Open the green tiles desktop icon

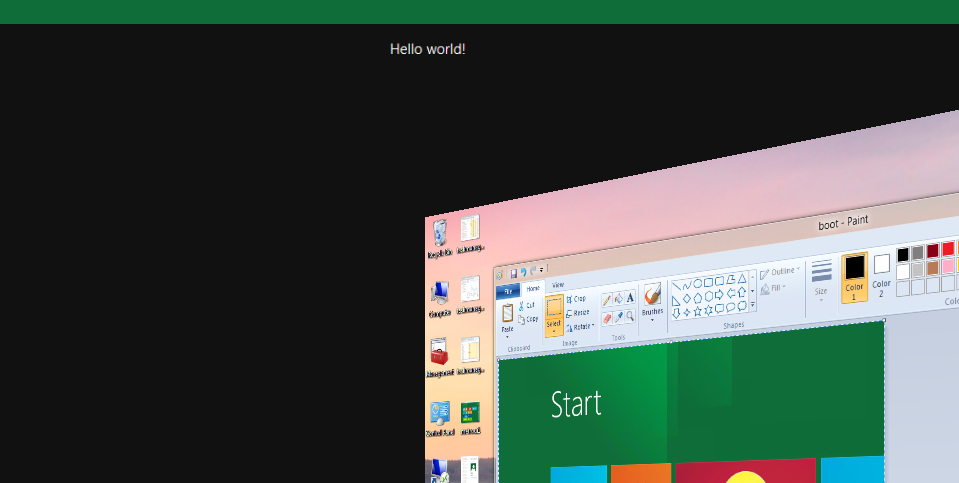tap(470, 413)
